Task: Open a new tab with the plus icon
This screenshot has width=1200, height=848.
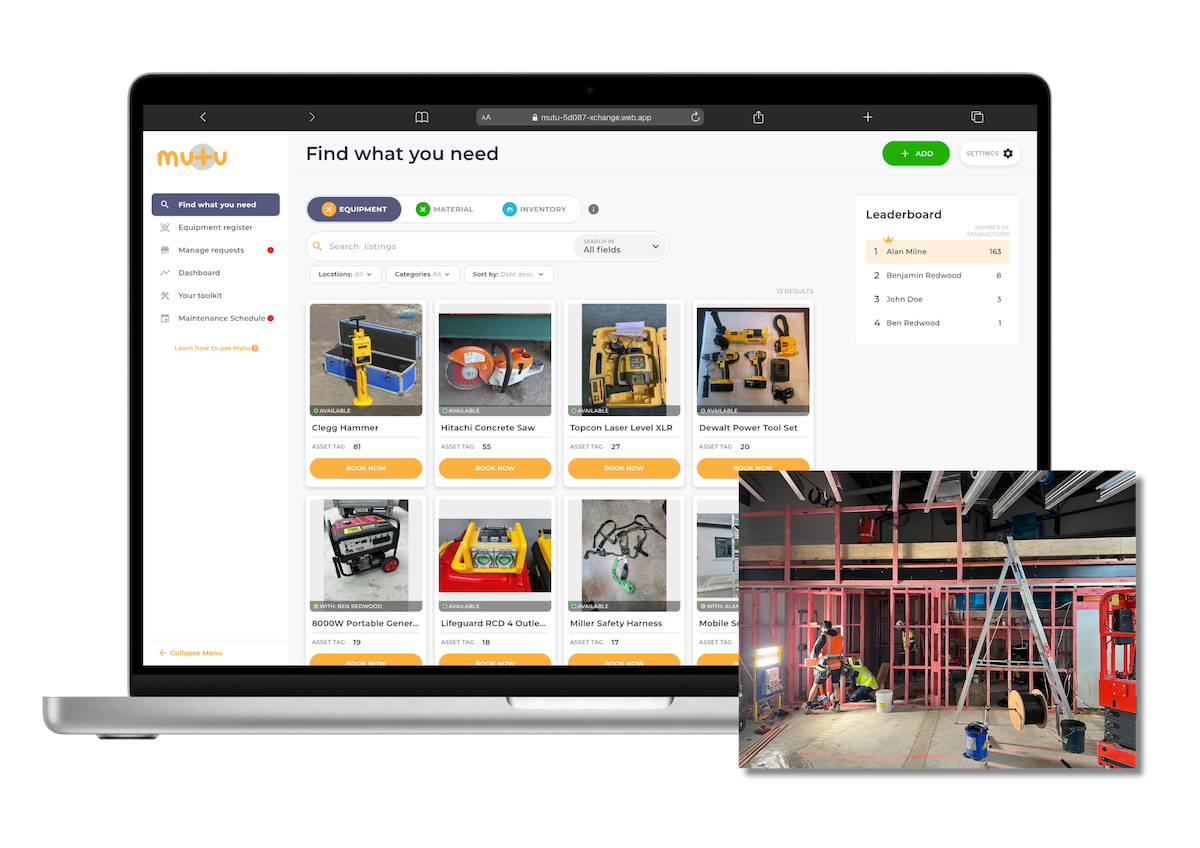Action: coord(867,117)
